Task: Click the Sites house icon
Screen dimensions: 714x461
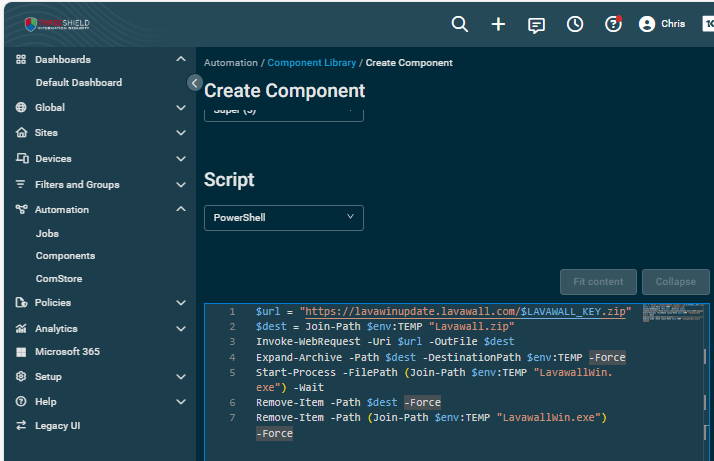Action: click(x=21, y=133)
